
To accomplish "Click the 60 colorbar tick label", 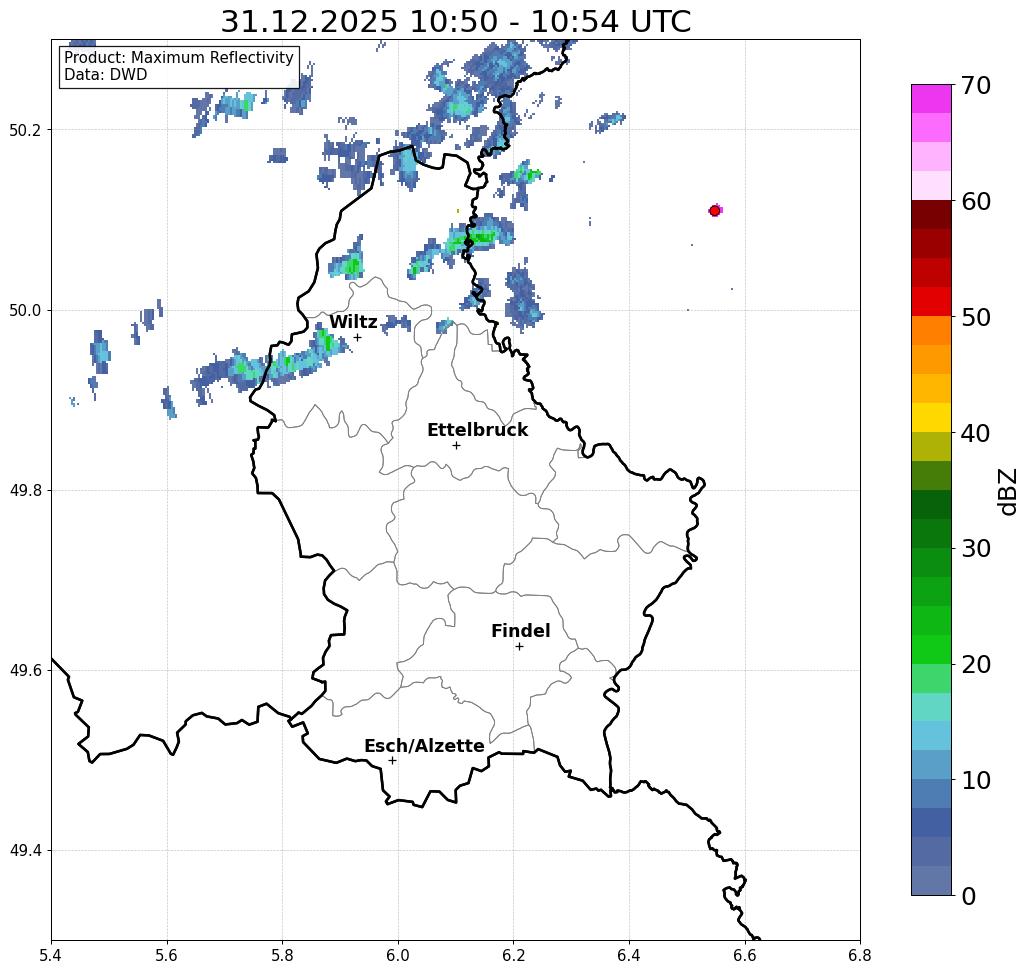I will pos(976,201).
